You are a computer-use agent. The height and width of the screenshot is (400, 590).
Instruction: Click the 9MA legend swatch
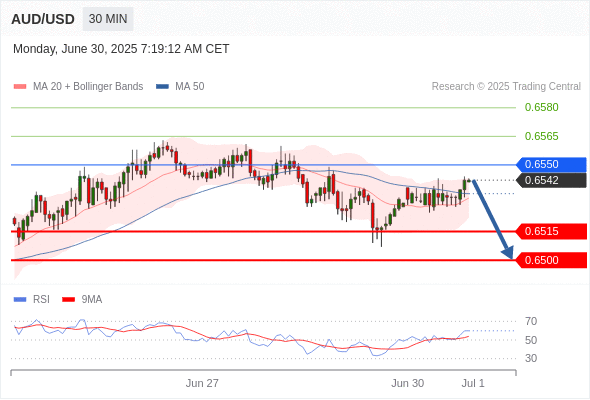pos(68,300)
